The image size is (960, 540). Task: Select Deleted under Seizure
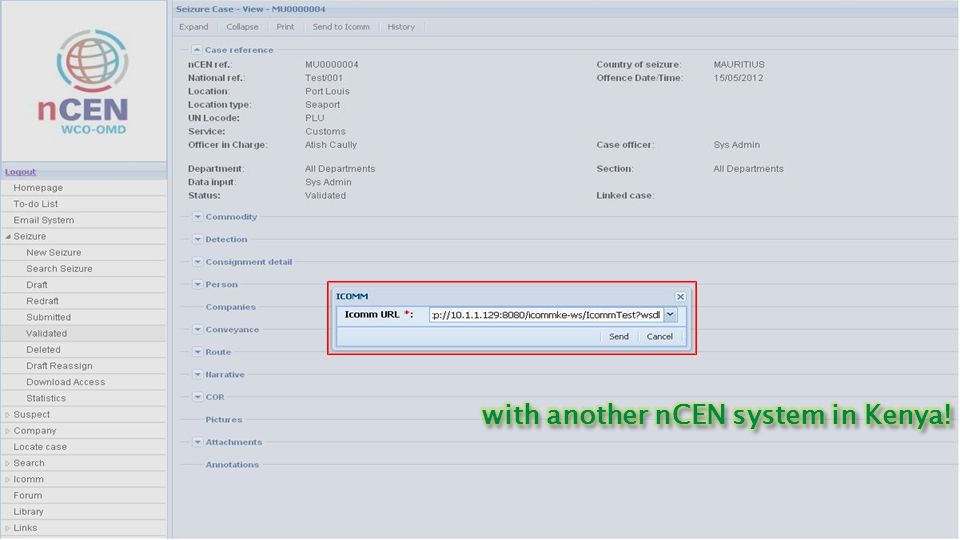click(x=43, y=350)
